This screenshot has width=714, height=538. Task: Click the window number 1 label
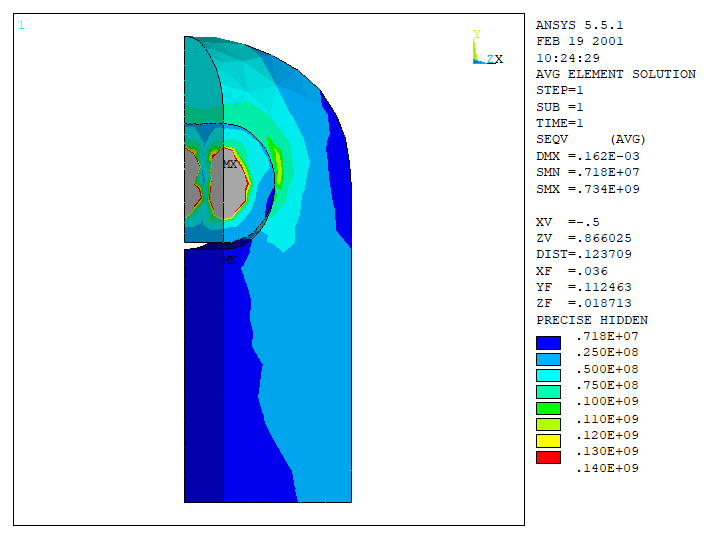click(21, 26)
